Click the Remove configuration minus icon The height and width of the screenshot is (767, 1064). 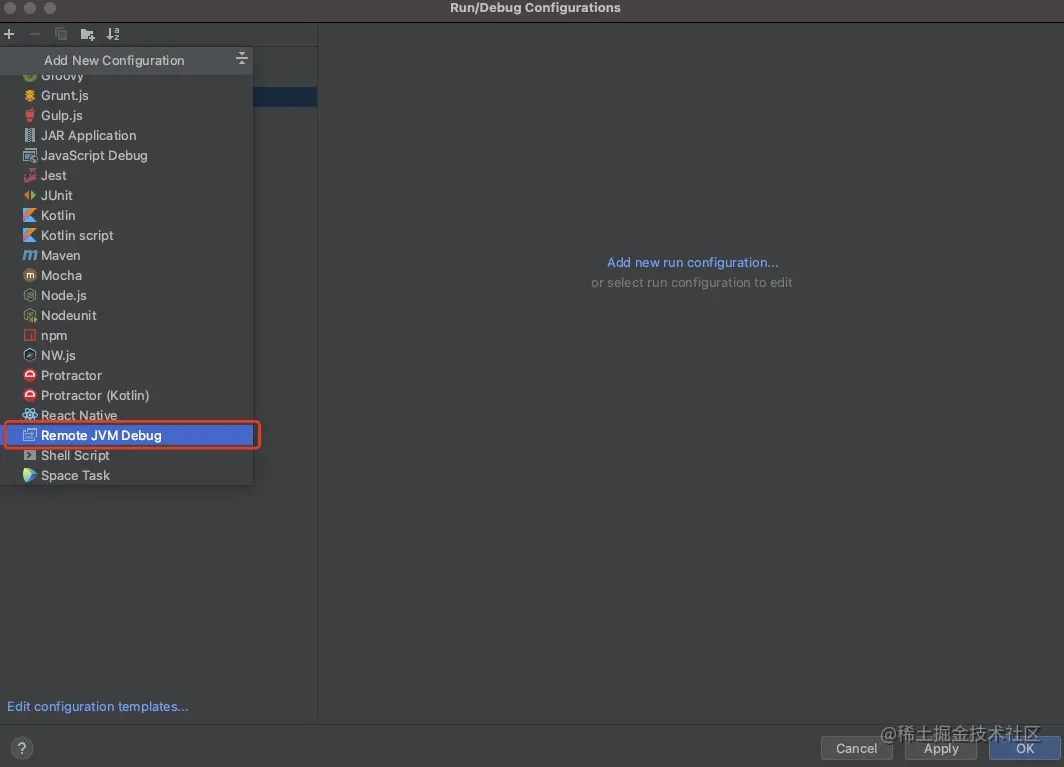pos(35,34)
